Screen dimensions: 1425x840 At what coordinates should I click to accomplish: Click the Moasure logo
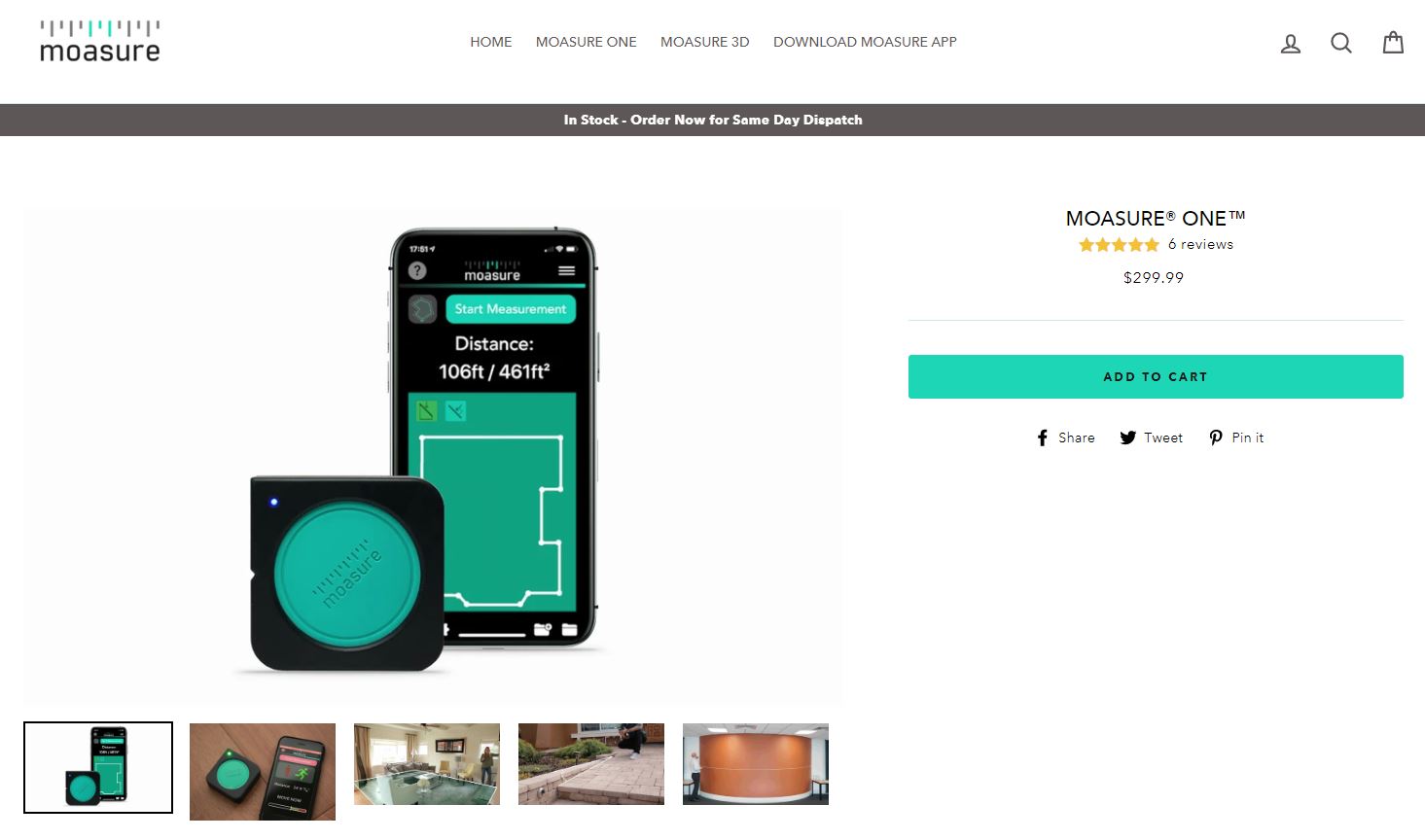(x=100, y=42)
